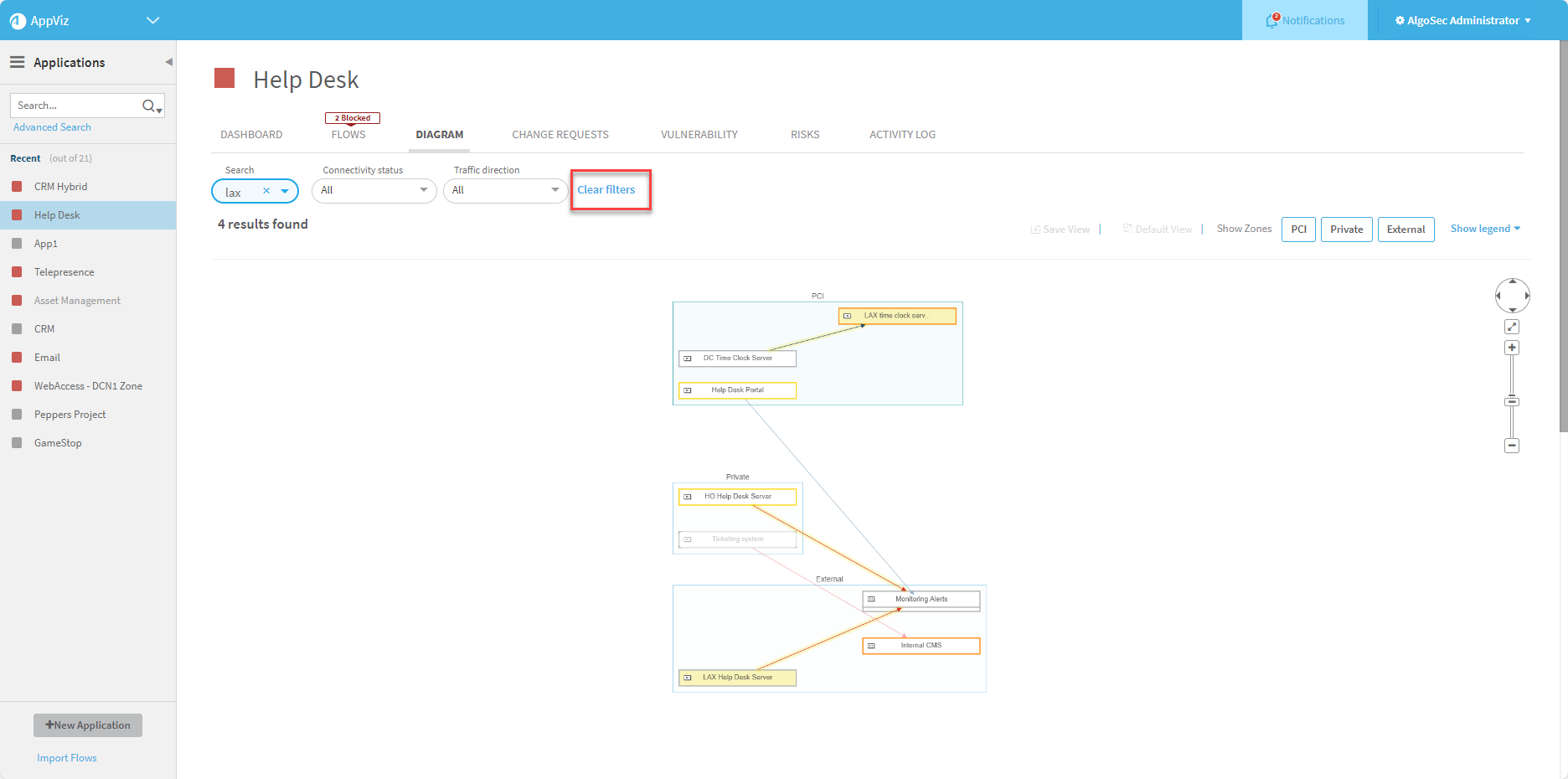Click the magnifier search icon in sidebar
Viewport: 1568px width, 779px height.
149,106
